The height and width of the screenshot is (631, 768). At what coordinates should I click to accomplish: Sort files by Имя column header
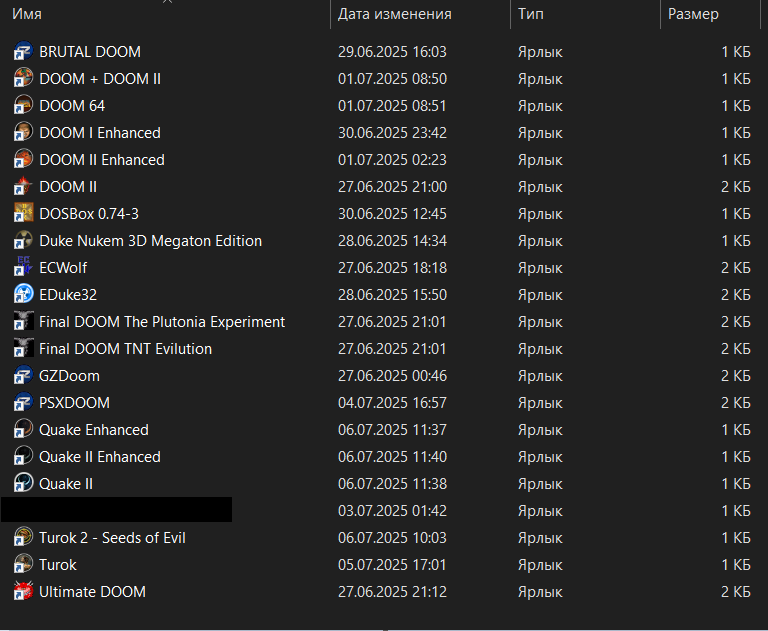tap(165, 14)
